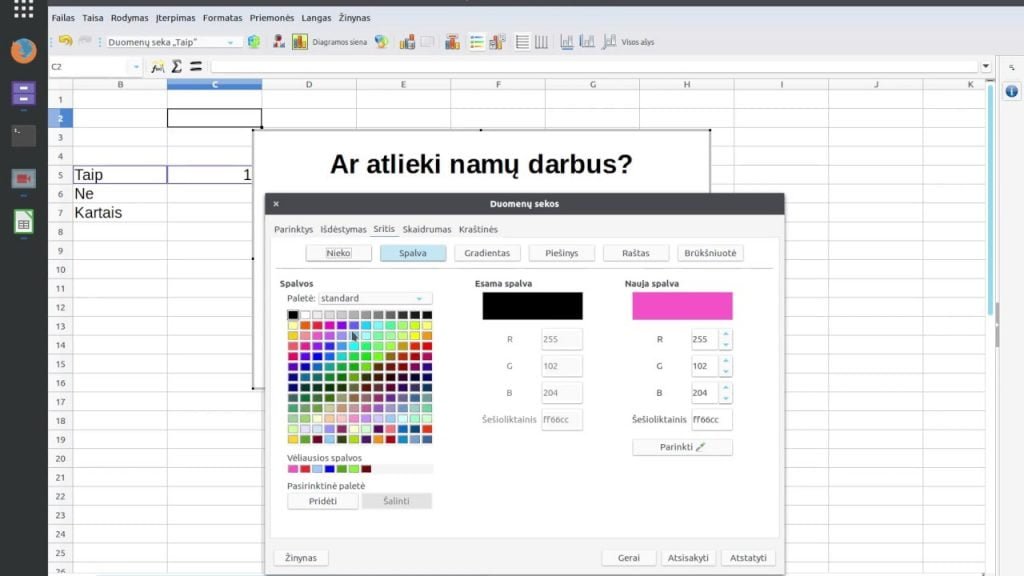Select cell B5 containing Taip
The height and width of the screenshot is (576, 1024).
(x=120, y=174)
